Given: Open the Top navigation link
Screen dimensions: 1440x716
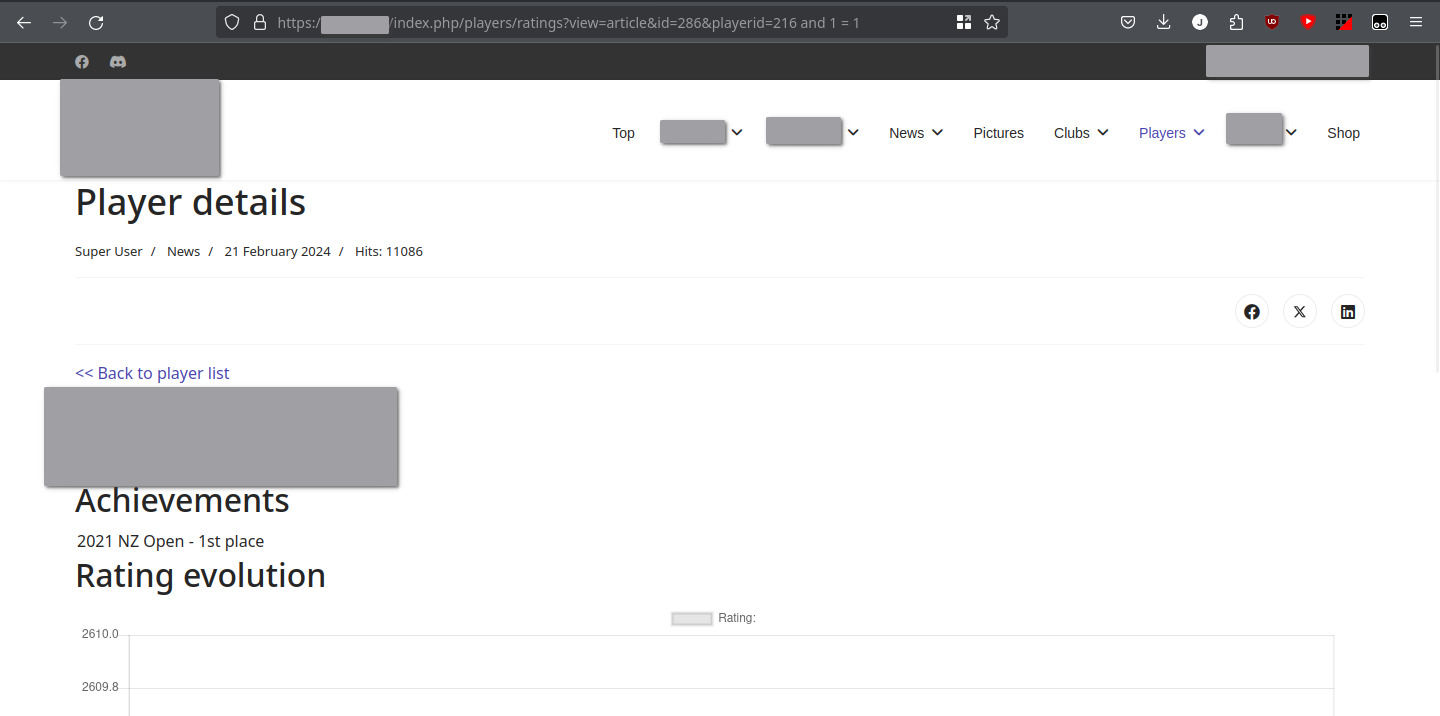Looking at the screenshot, I should click(623, 133).
